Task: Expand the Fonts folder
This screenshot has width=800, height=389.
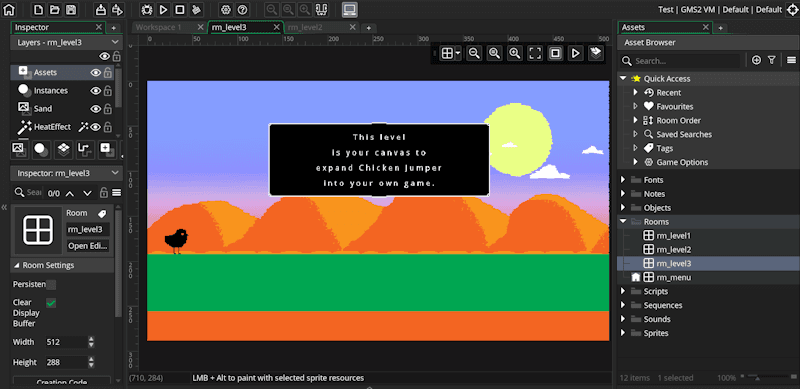Action: [622, 180]
